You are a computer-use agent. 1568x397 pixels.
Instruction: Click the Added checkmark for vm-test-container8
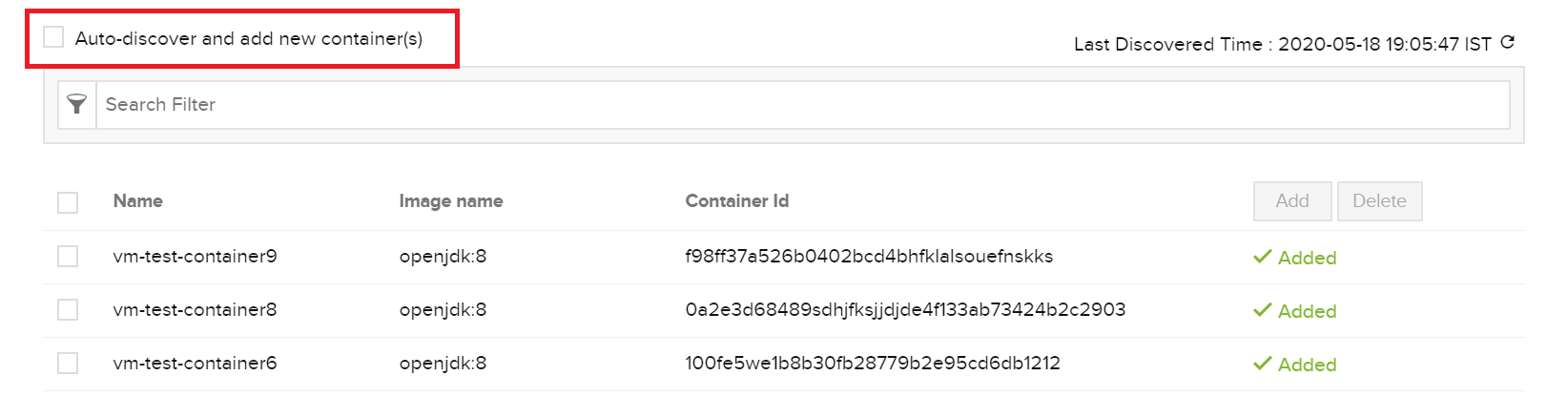[x=1262, y=310]
